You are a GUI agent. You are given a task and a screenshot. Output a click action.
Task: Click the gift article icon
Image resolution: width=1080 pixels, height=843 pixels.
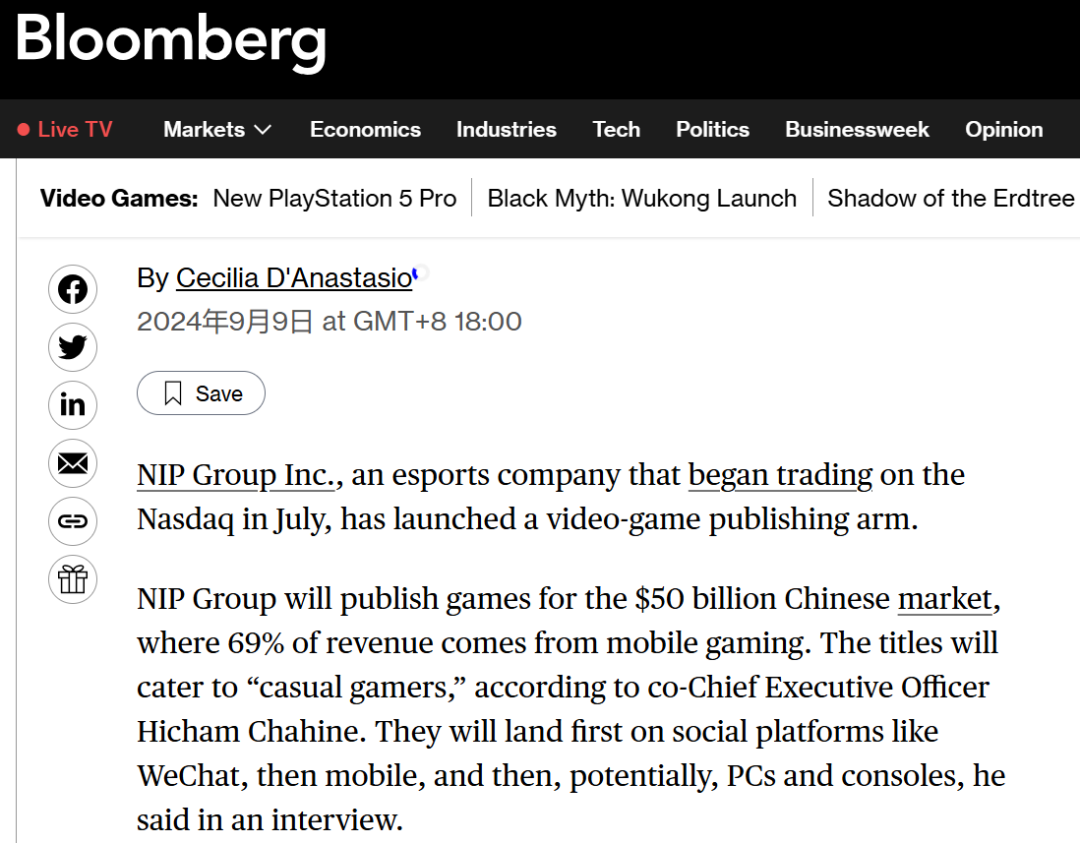[x=72, y=579]
